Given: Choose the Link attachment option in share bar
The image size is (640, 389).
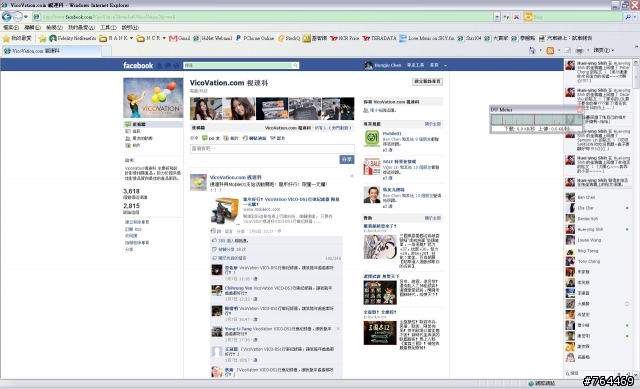Looking at the screenshot, I should coord(254,138).
